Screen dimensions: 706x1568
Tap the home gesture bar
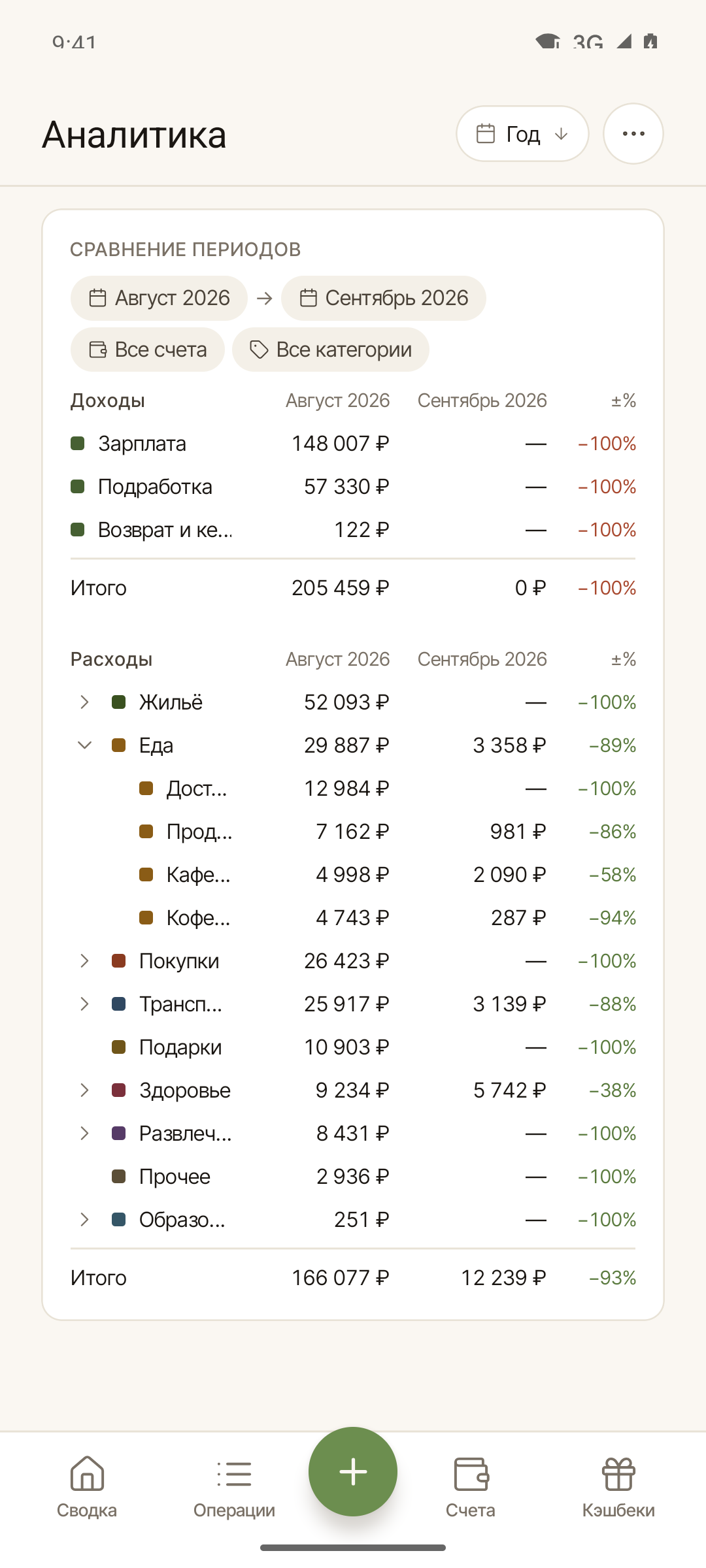coord(353,1548)
